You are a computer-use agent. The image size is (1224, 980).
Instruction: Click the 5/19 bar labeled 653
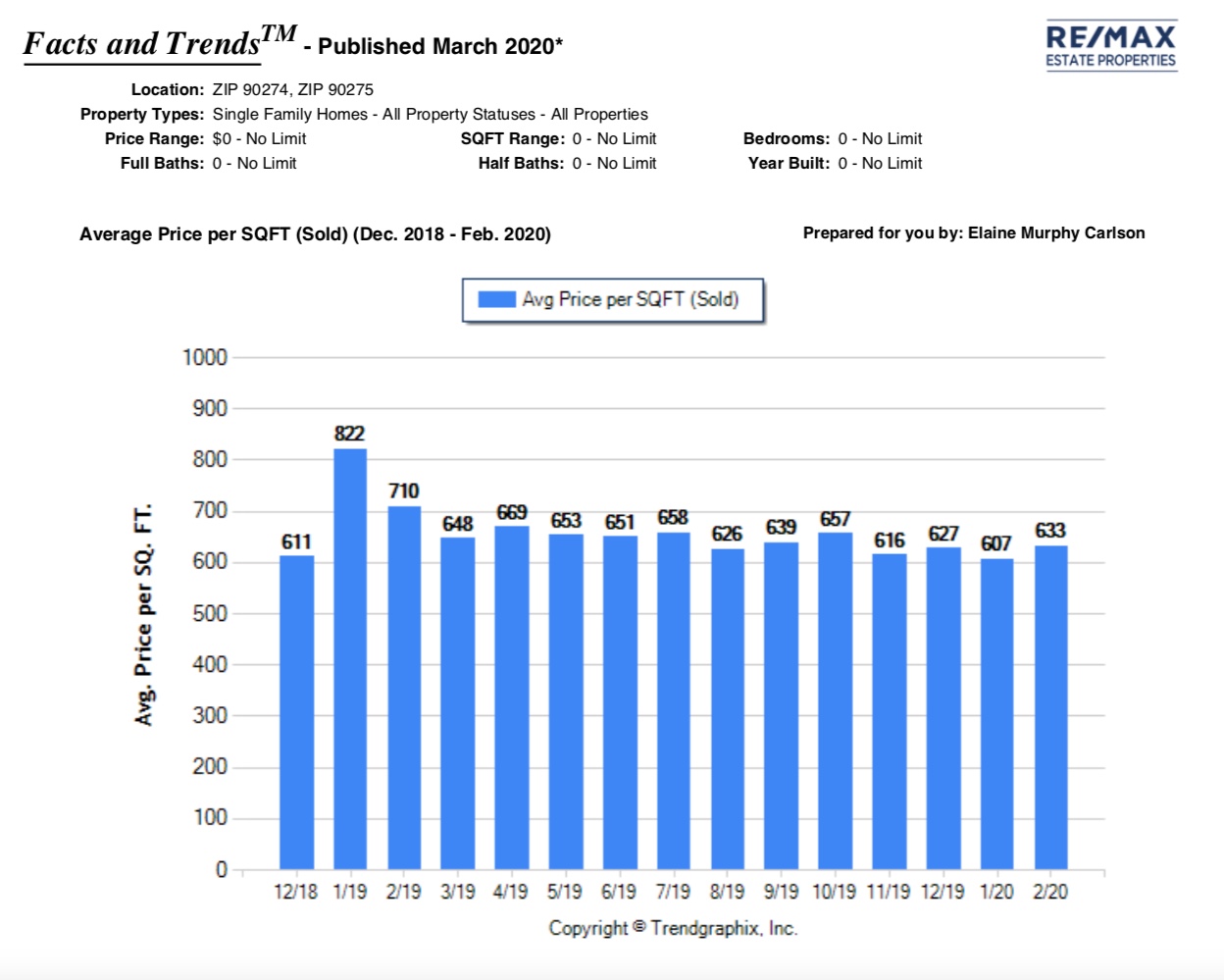point(566,701)
